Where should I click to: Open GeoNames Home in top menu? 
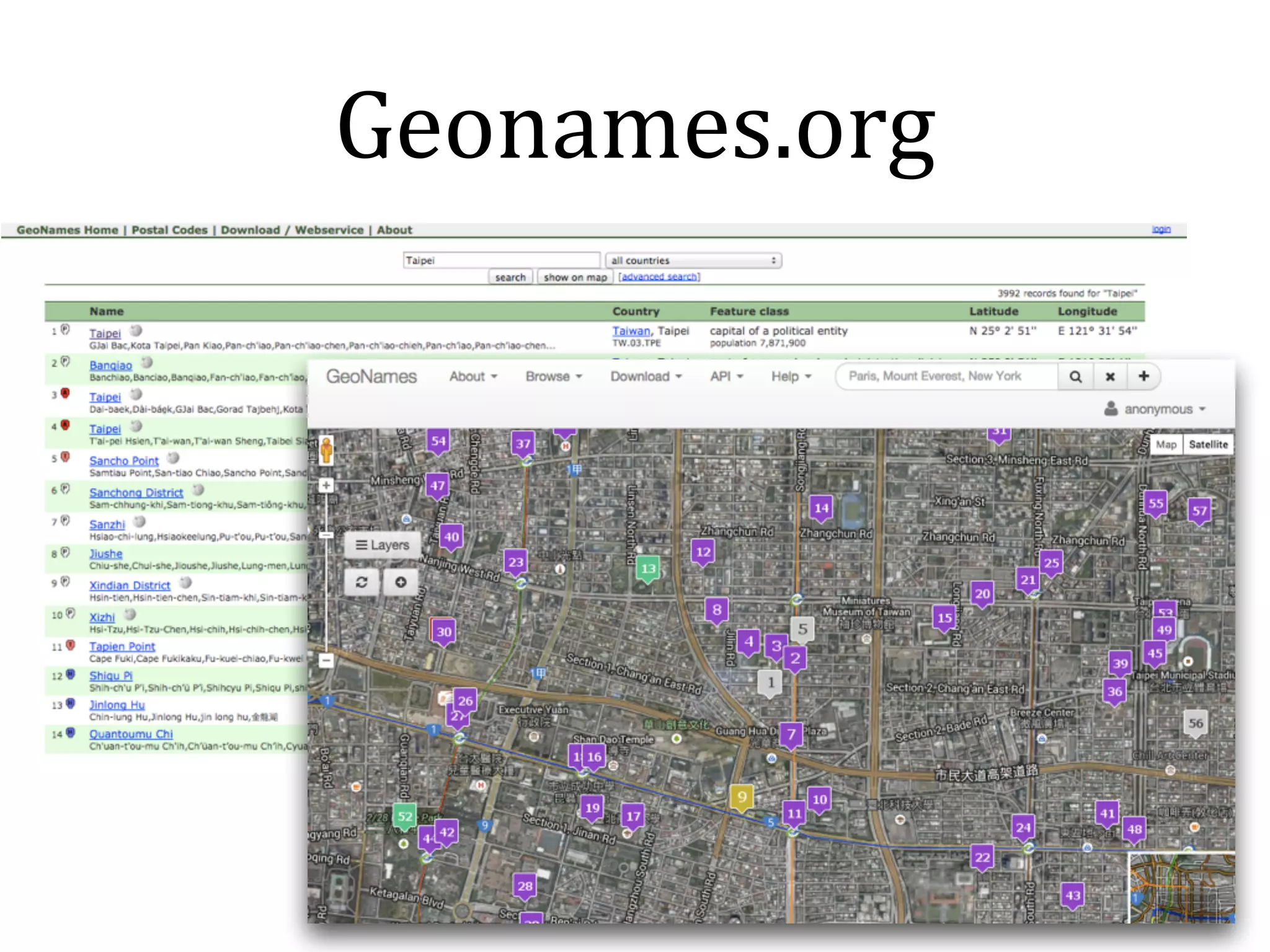coord(67,230)
